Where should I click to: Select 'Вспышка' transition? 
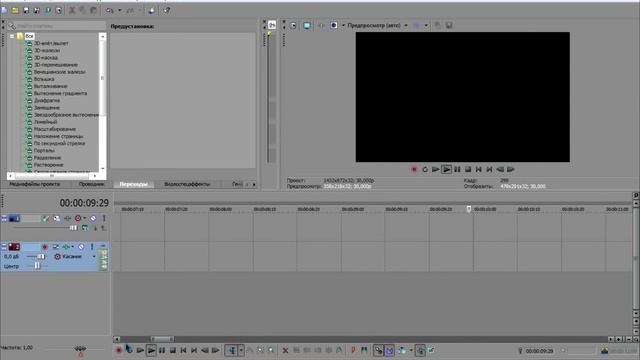coord(44,79)
